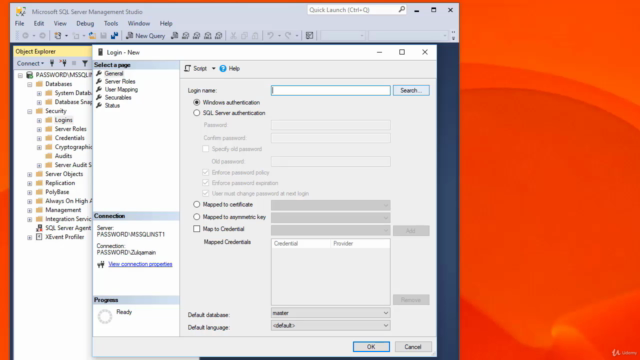
Task: Click the Quick Launch search magnifier icon
Action: (402, 9)
